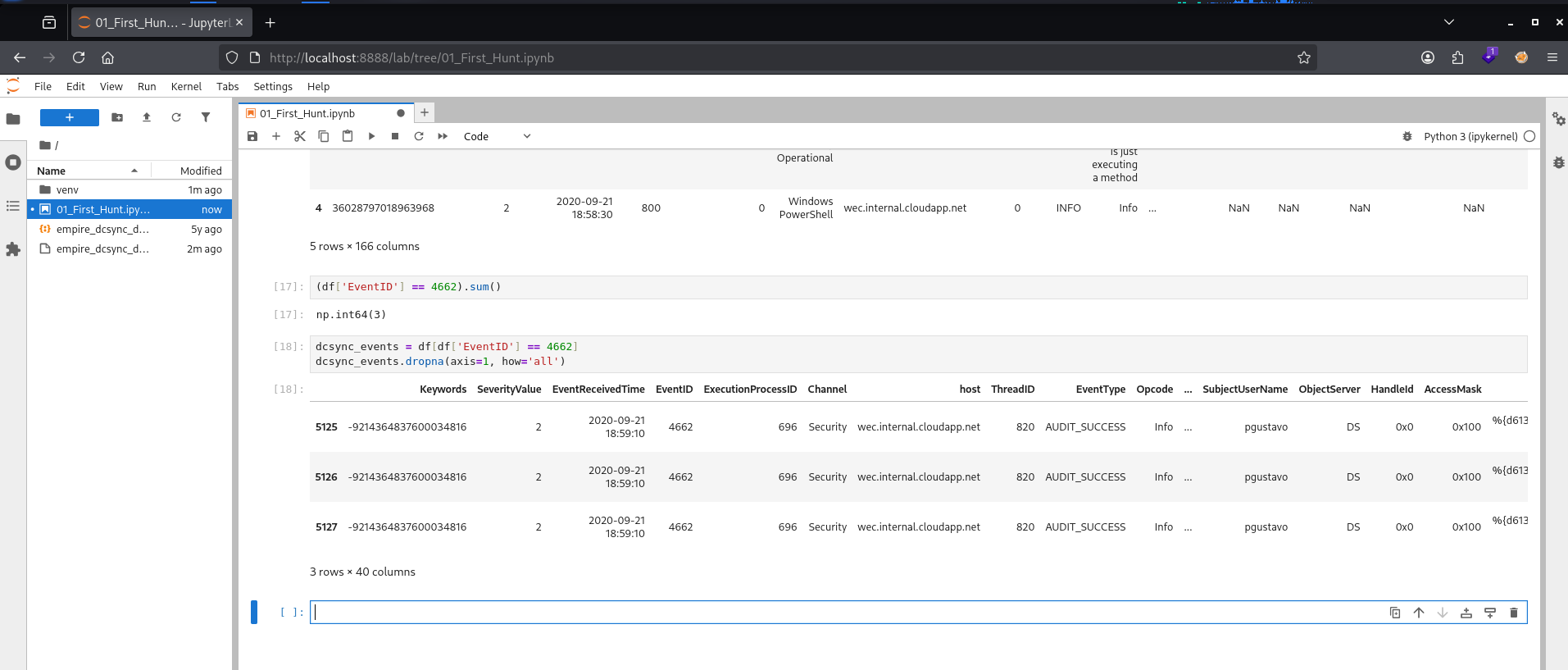The image size is (1568, 670).
Task: Restart the kernel using the circular arrow
Action: pos(419,136)
